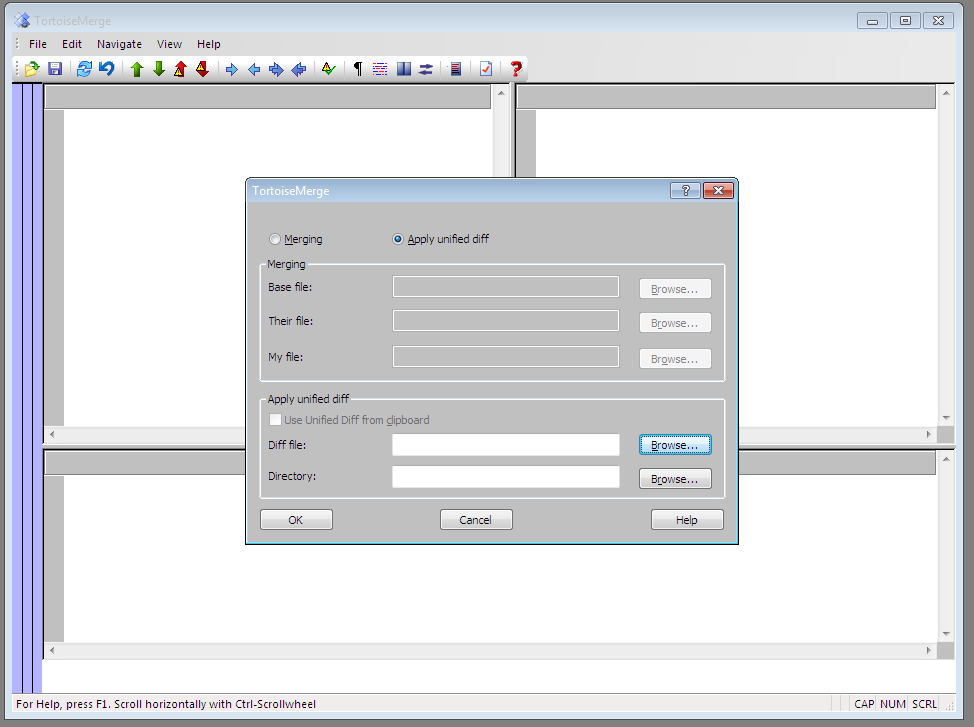Click the SCRL indicator in status bar
The height and width of the screenshot is (727, 974).
[924, 704]
